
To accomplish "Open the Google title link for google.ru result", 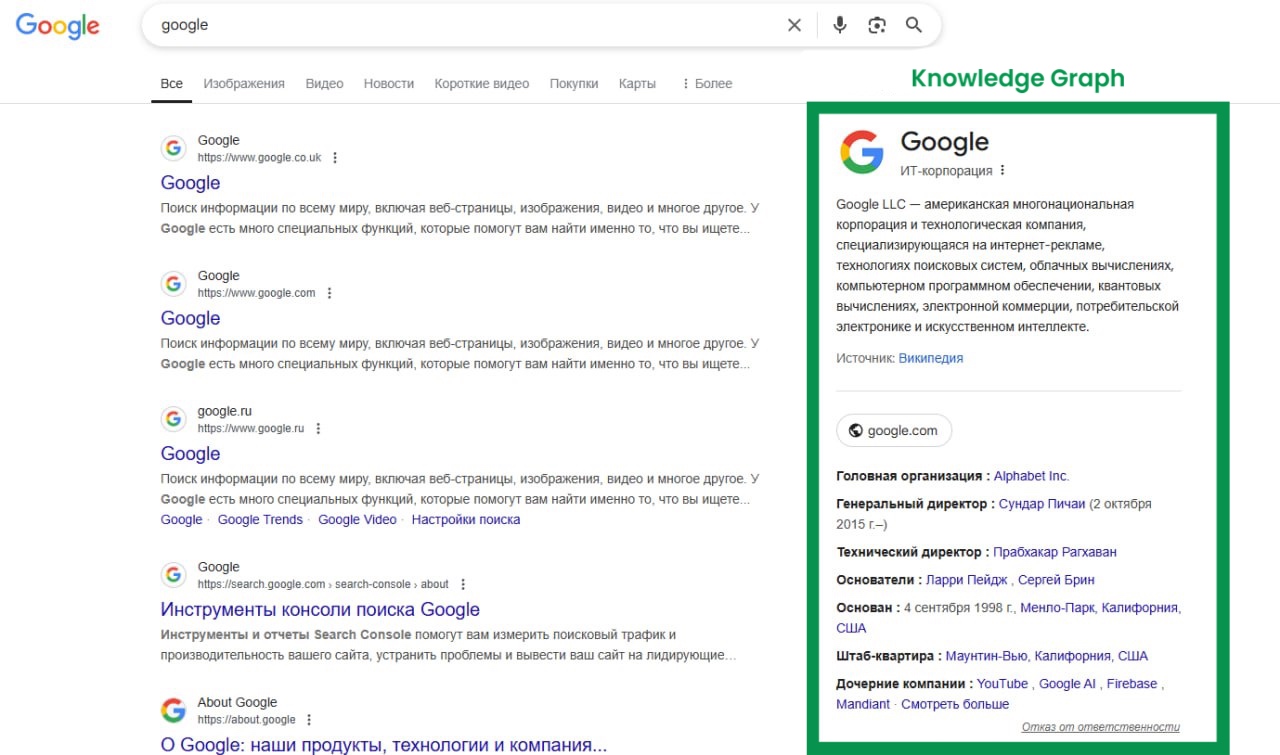I will point(190,453).
